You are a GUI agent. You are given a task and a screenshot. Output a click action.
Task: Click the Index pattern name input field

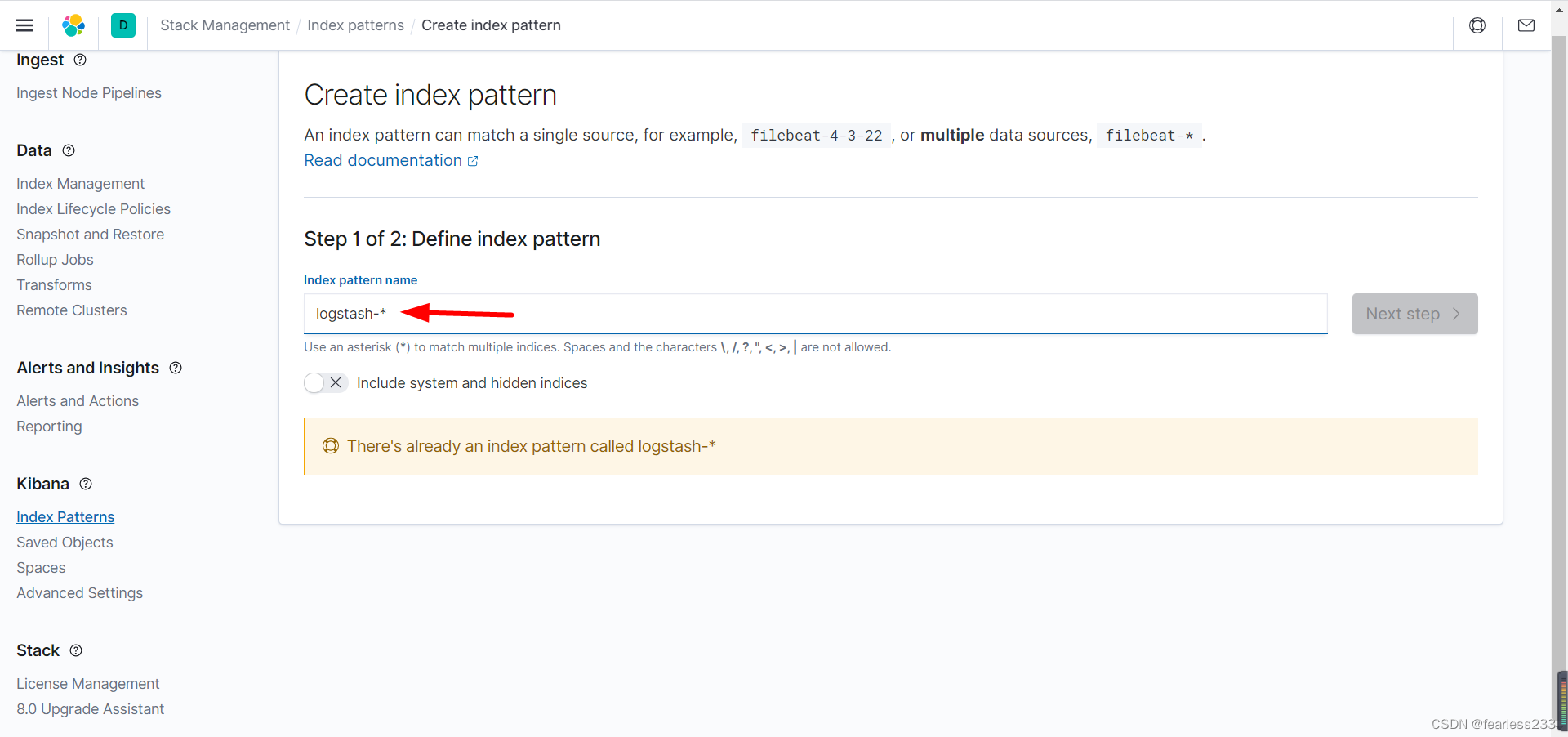tap(815, 314)
